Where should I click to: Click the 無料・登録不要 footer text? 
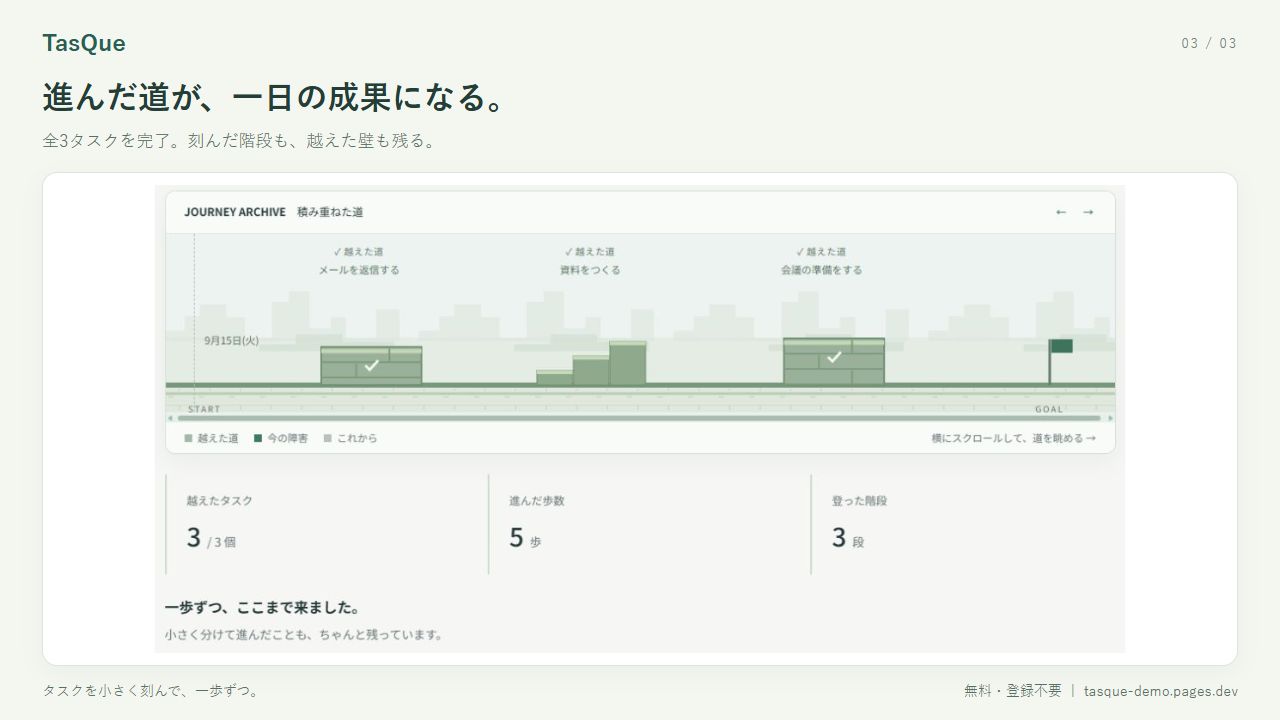pyautogui.click(x=1013, y=691)
